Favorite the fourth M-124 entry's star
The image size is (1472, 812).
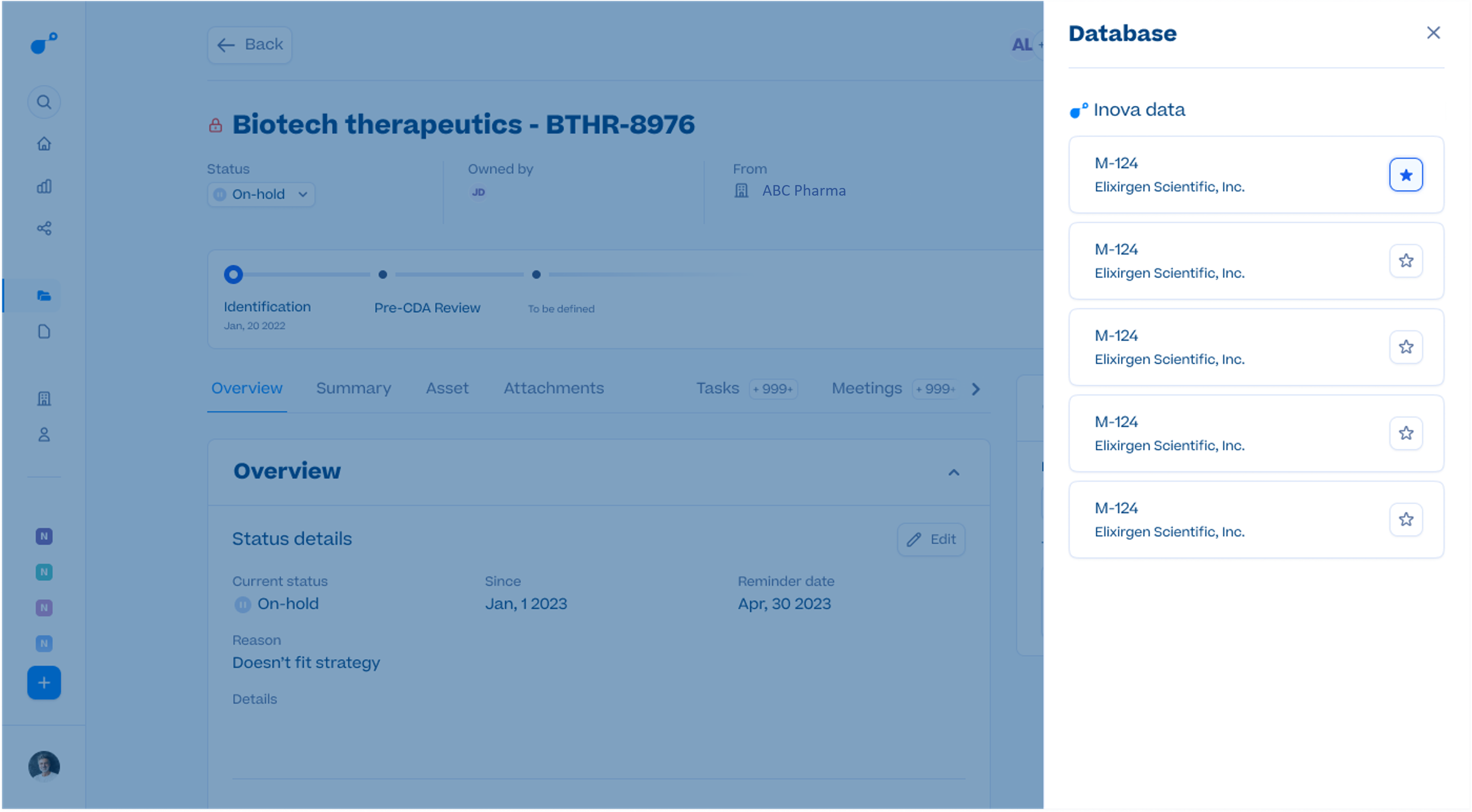point(1406,433)
